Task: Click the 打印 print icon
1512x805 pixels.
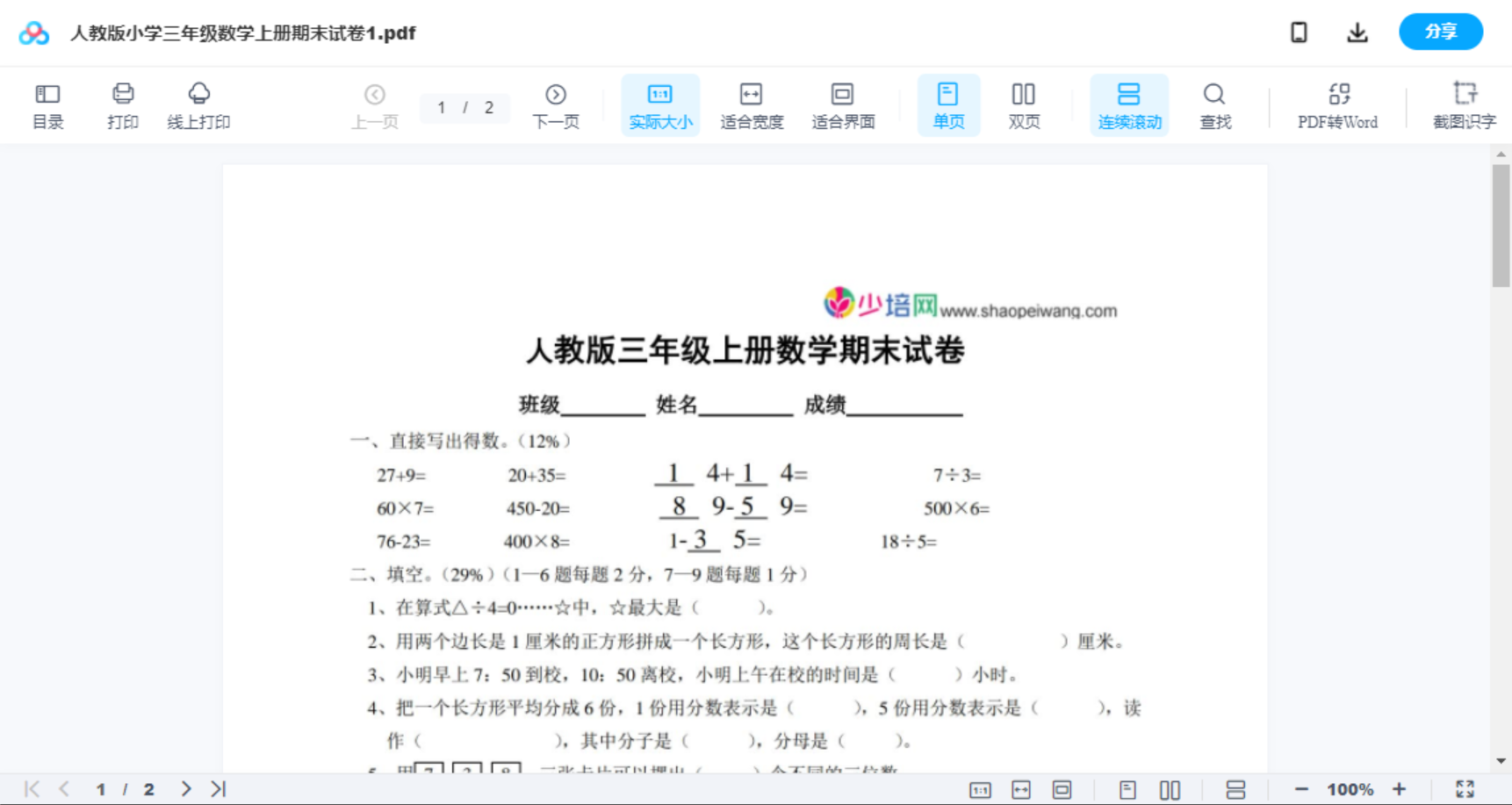Action: pos(123,104)
